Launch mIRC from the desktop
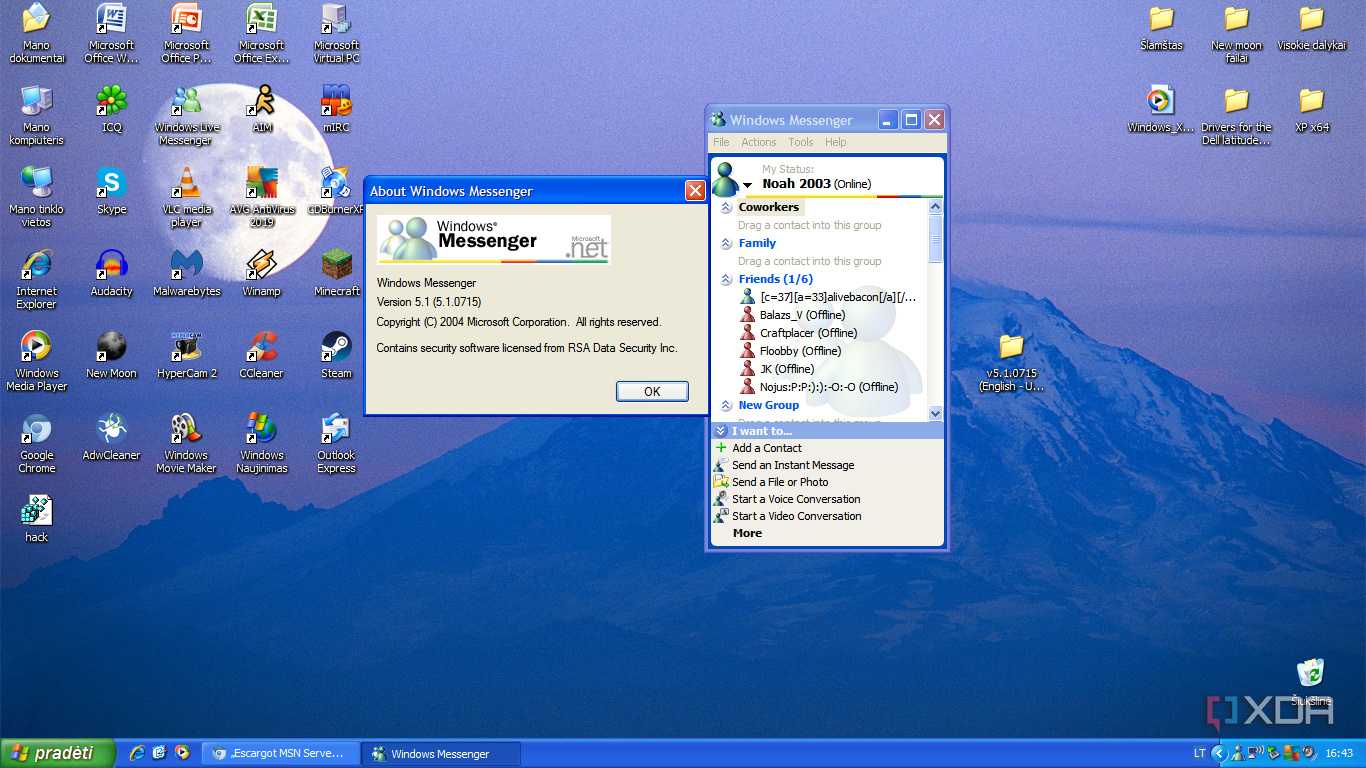1366x768 pixels. [x=336, y=109]
